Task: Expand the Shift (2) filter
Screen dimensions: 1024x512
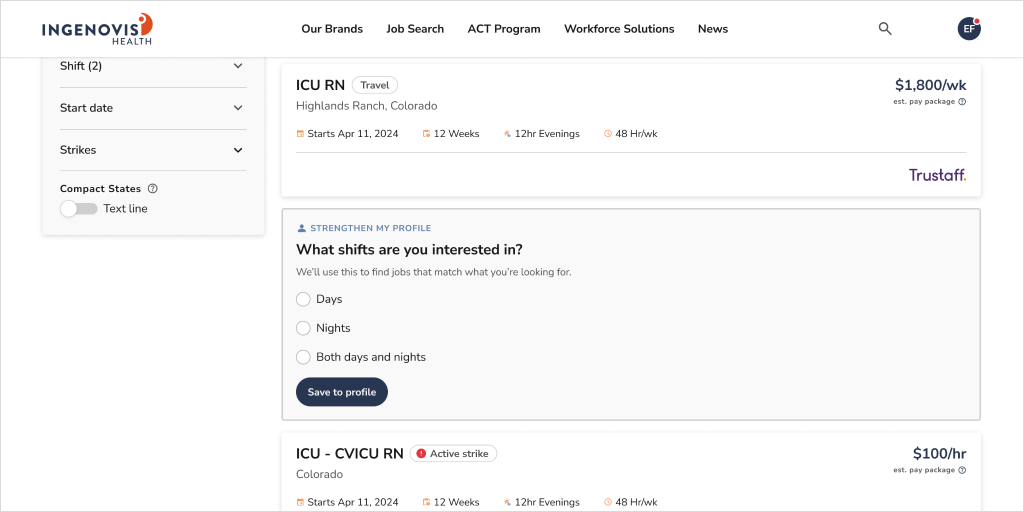Action: pos(153,66)
